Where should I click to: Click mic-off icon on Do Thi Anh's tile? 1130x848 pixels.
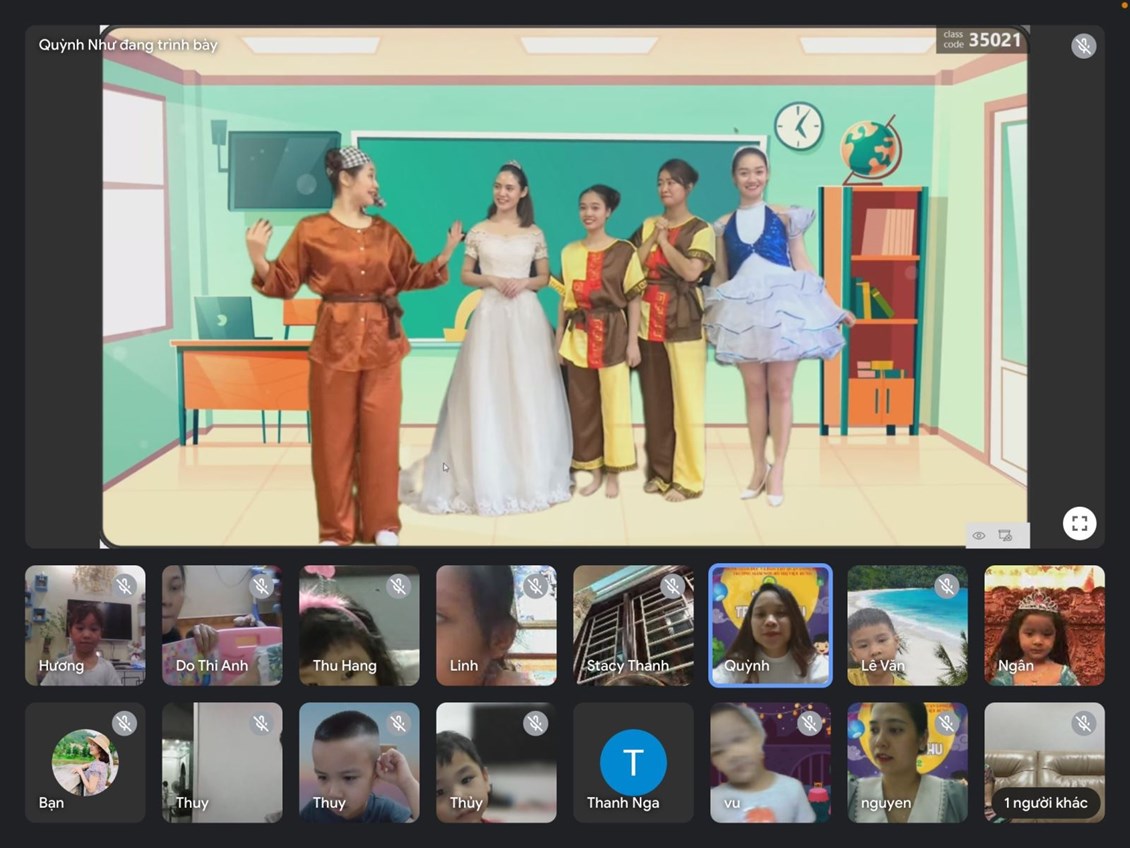pyautogui.click(x=261, y=586)
